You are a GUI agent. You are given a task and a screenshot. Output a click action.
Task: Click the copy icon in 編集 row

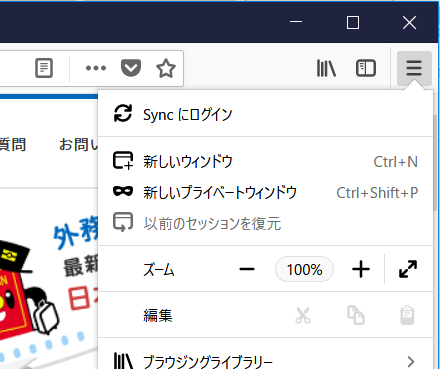[x=356, y=315]
